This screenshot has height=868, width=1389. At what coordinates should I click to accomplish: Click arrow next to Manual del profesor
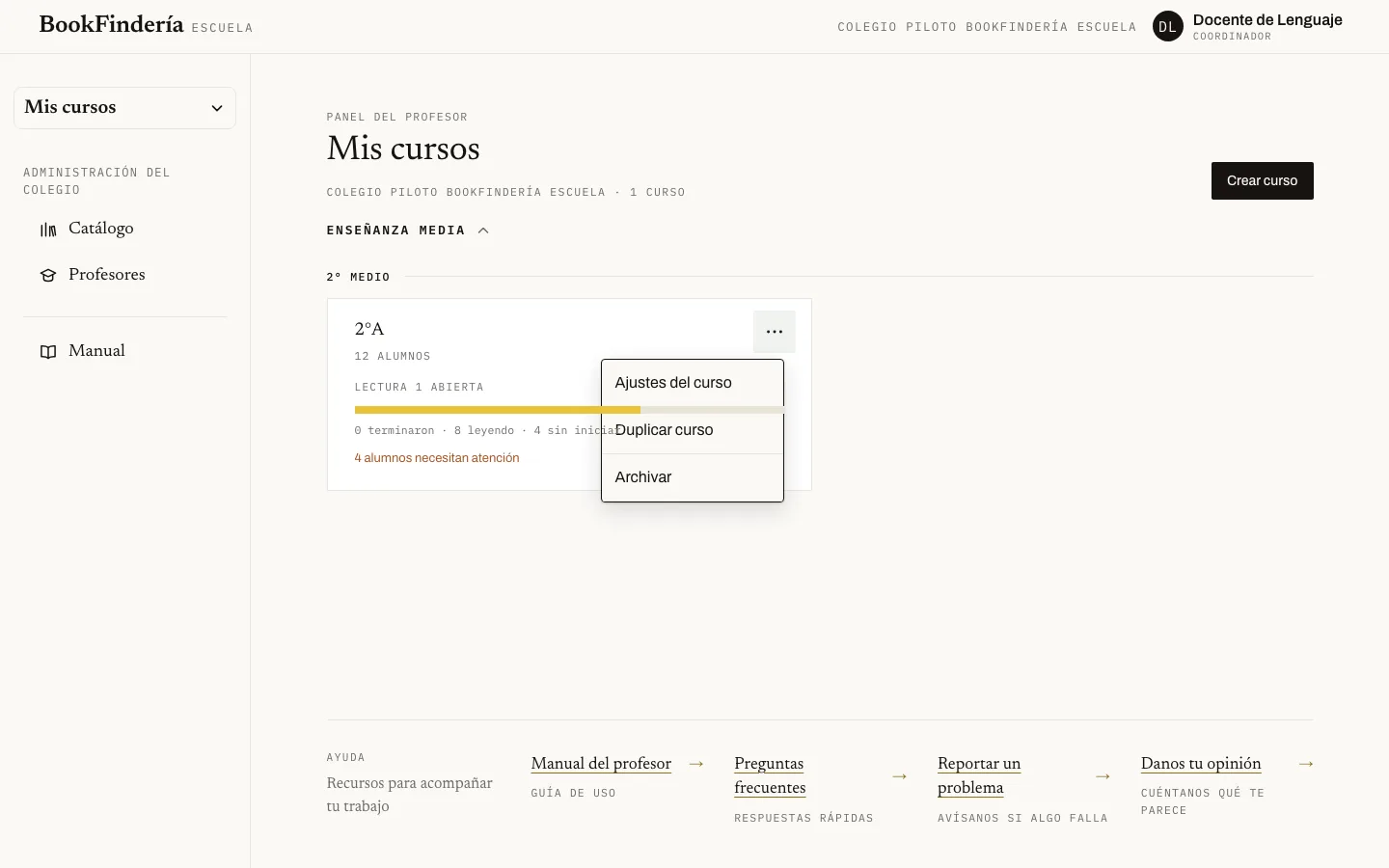coord(696,764)
